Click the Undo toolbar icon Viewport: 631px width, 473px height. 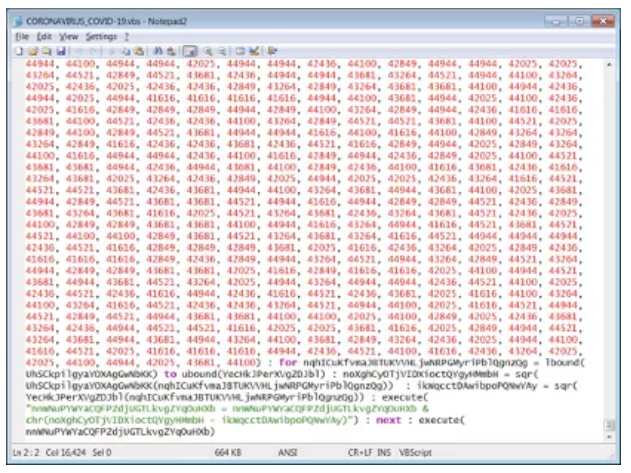pos(79,51)
